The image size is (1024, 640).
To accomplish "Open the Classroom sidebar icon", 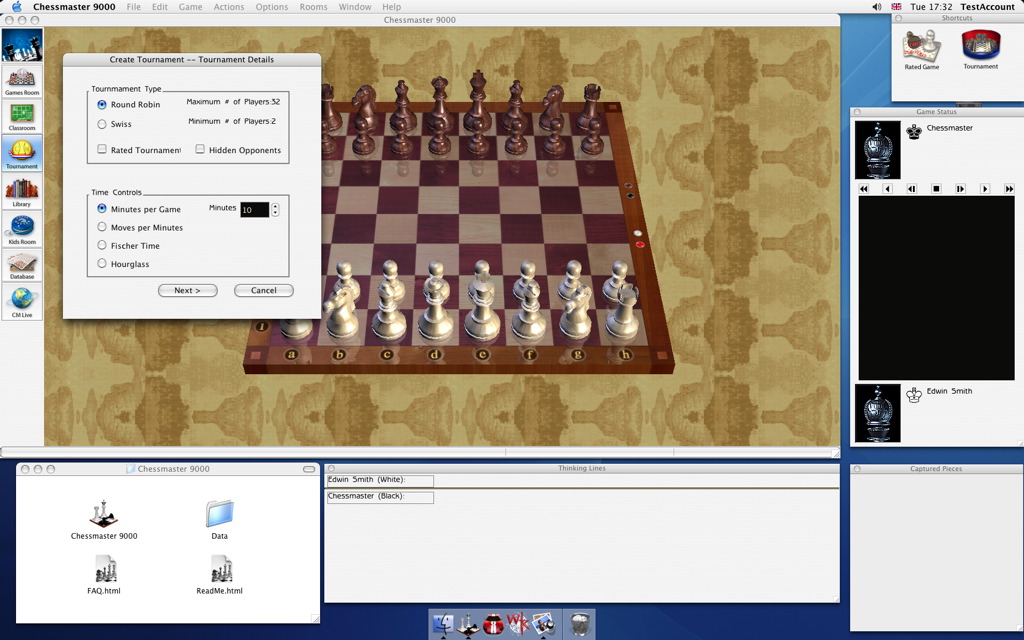I will pyautogui.click(x=22, y=116).
